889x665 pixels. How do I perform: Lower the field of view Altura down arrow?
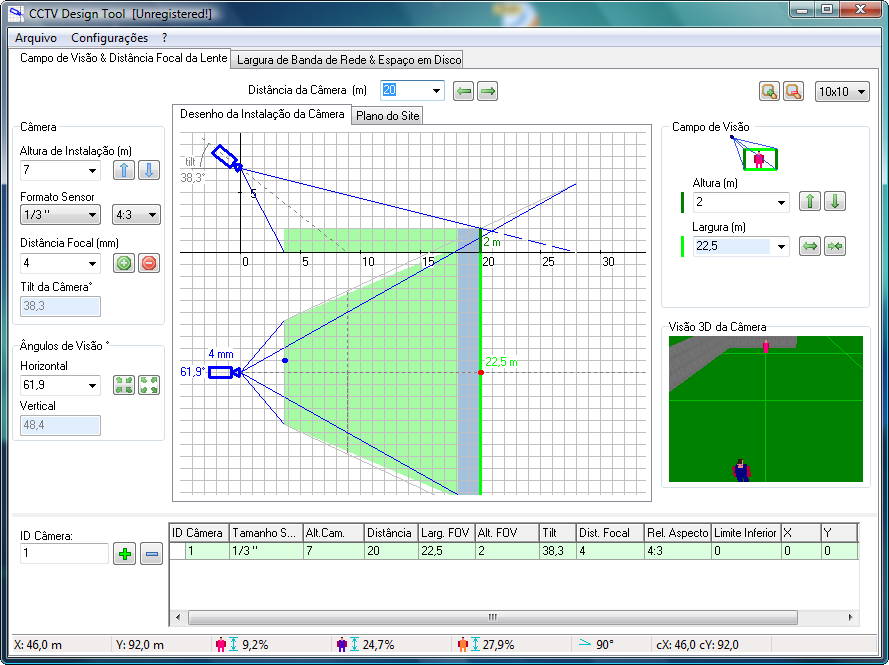pyautogui.click(x=835, y=202)
